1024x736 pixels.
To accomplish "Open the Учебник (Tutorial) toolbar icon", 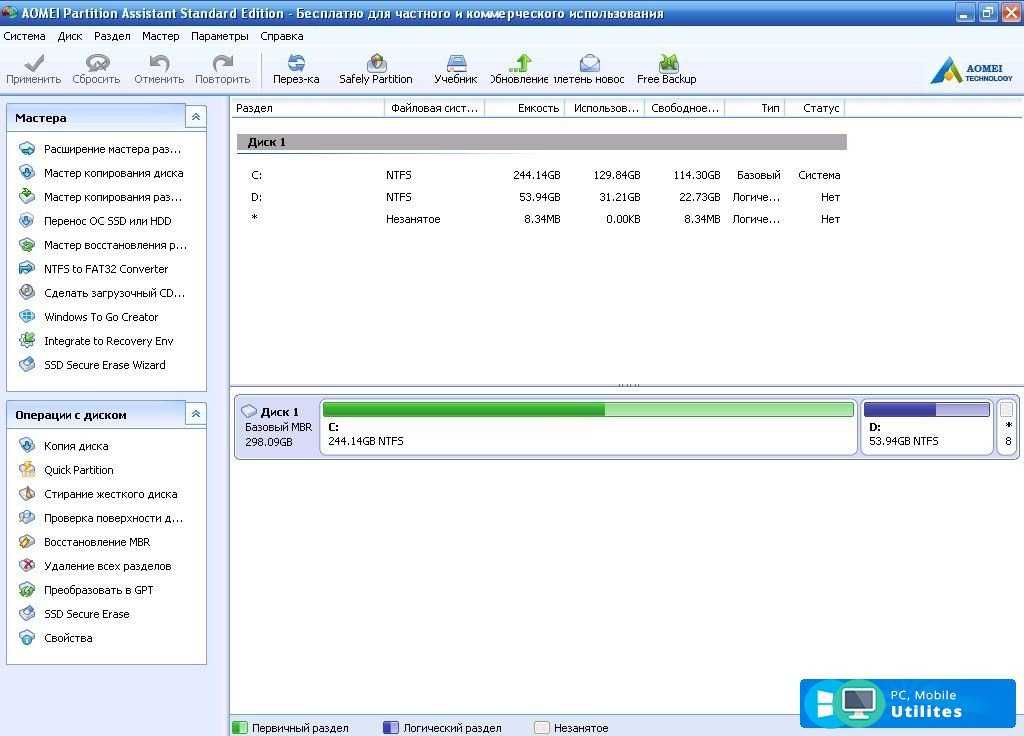I will pyautogui.click(x=456, y=63).
